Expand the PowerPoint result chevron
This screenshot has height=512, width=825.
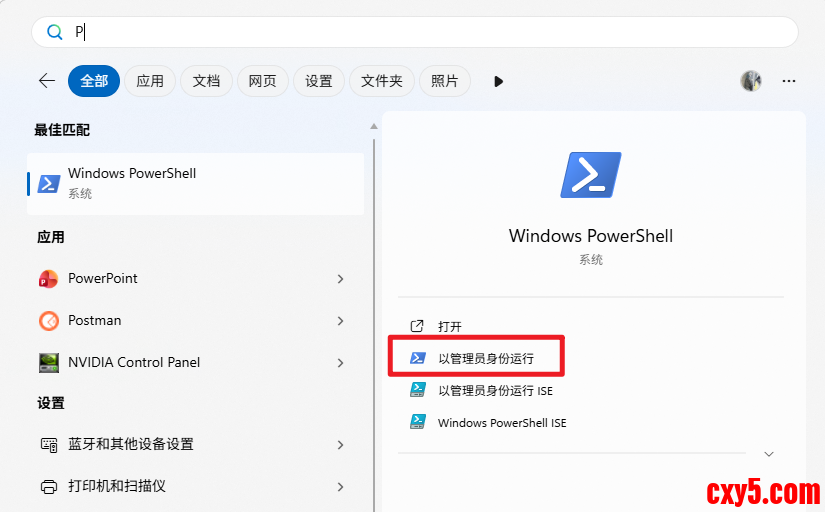(x=340, y=279)
